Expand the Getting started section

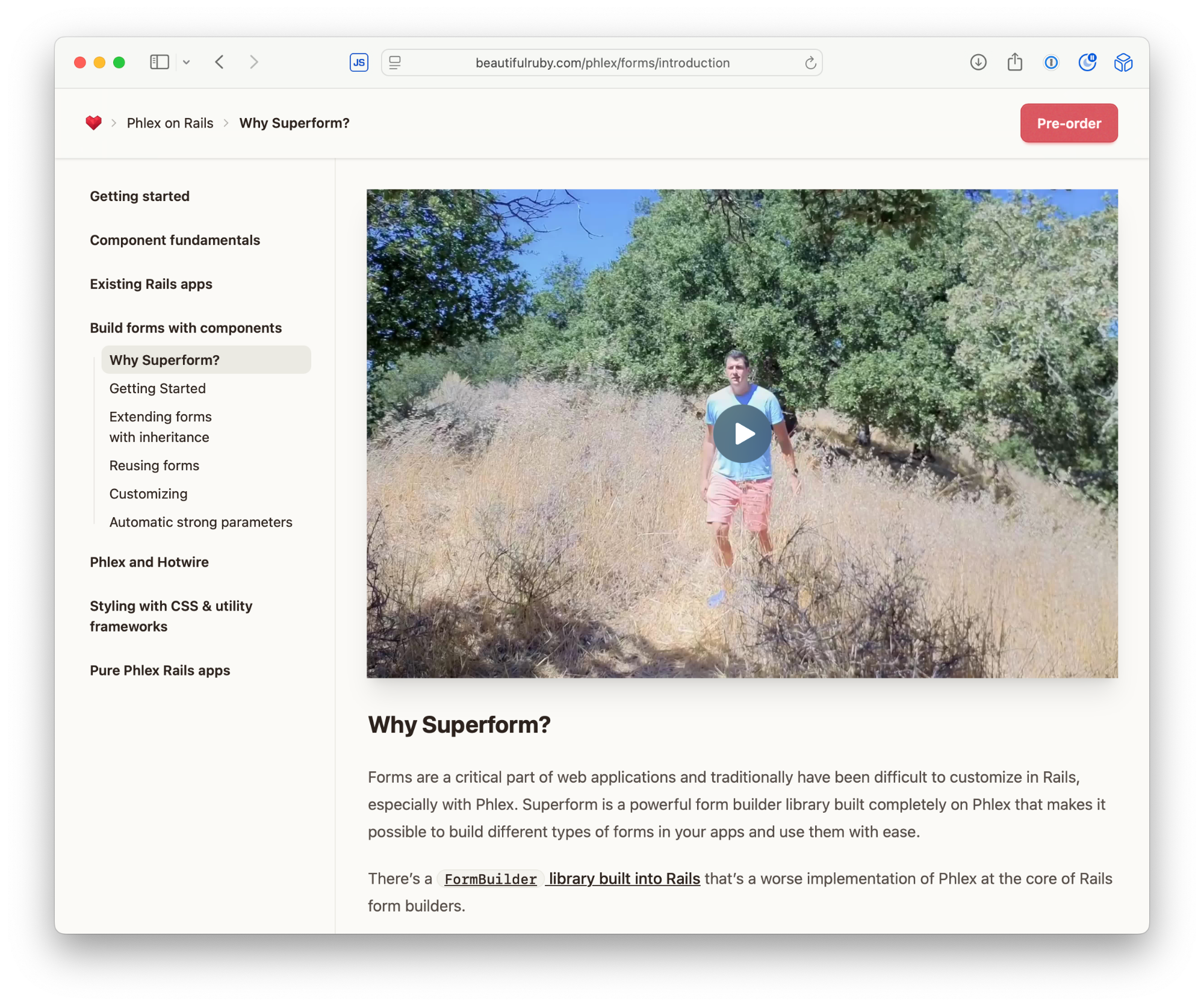140,196
